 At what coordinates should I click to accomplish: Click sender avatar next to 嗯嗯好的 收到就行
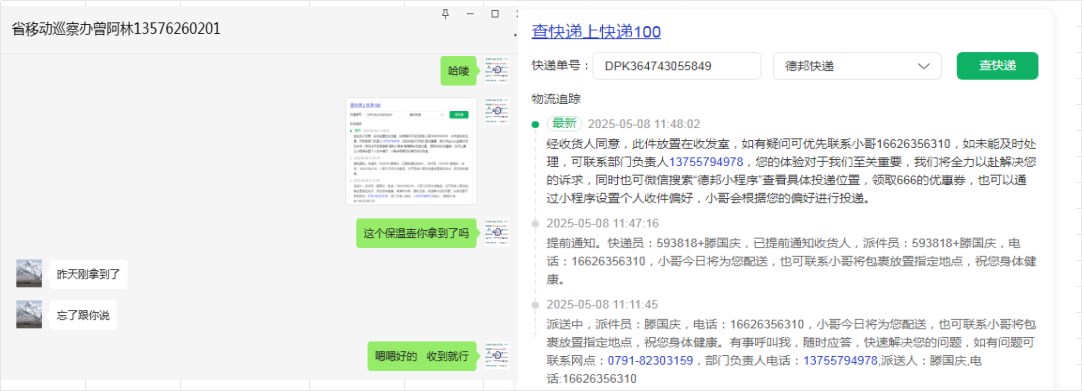[496, 355]
